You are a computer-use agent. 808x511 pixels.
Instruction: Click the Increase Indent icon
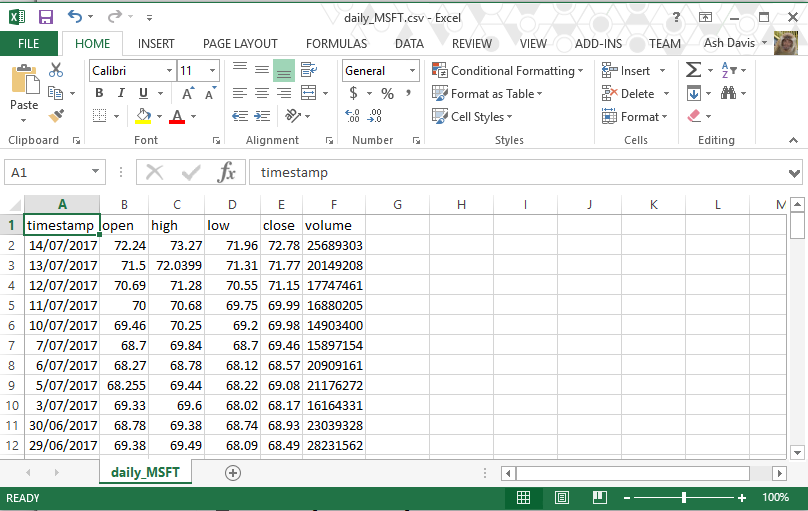262,116
